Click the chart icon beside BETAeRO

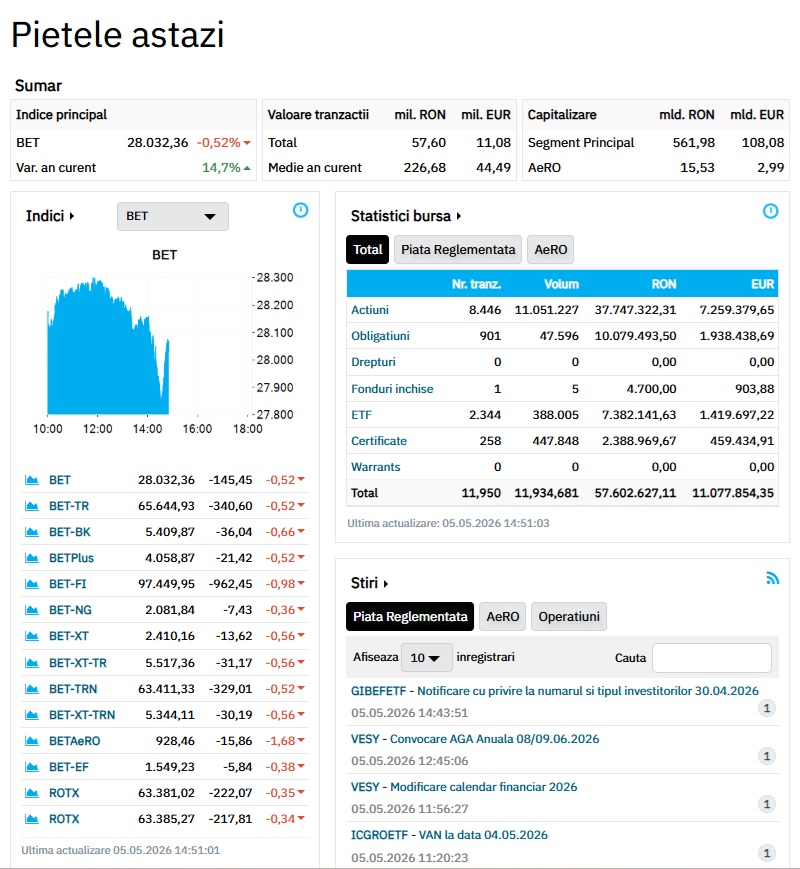coord(32,741)
